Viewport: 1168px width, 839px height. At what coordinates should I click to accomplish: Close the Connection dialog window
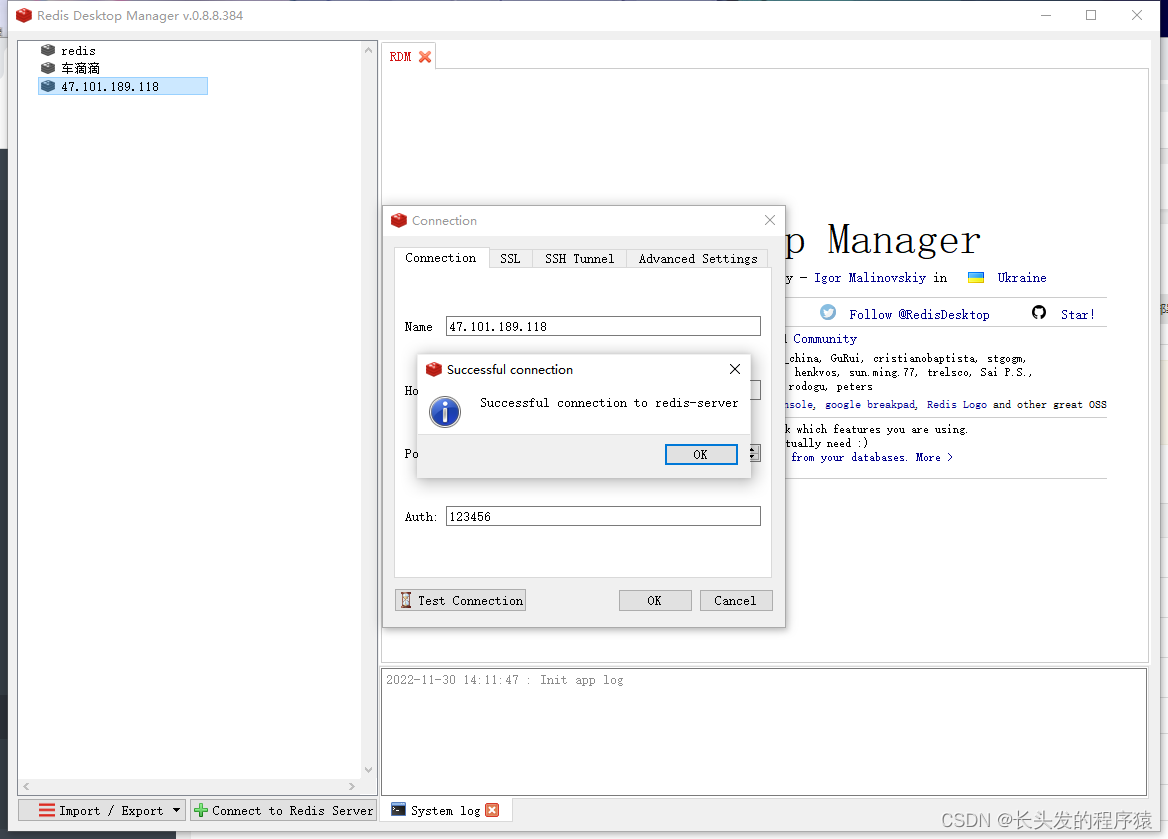(769, 220)
